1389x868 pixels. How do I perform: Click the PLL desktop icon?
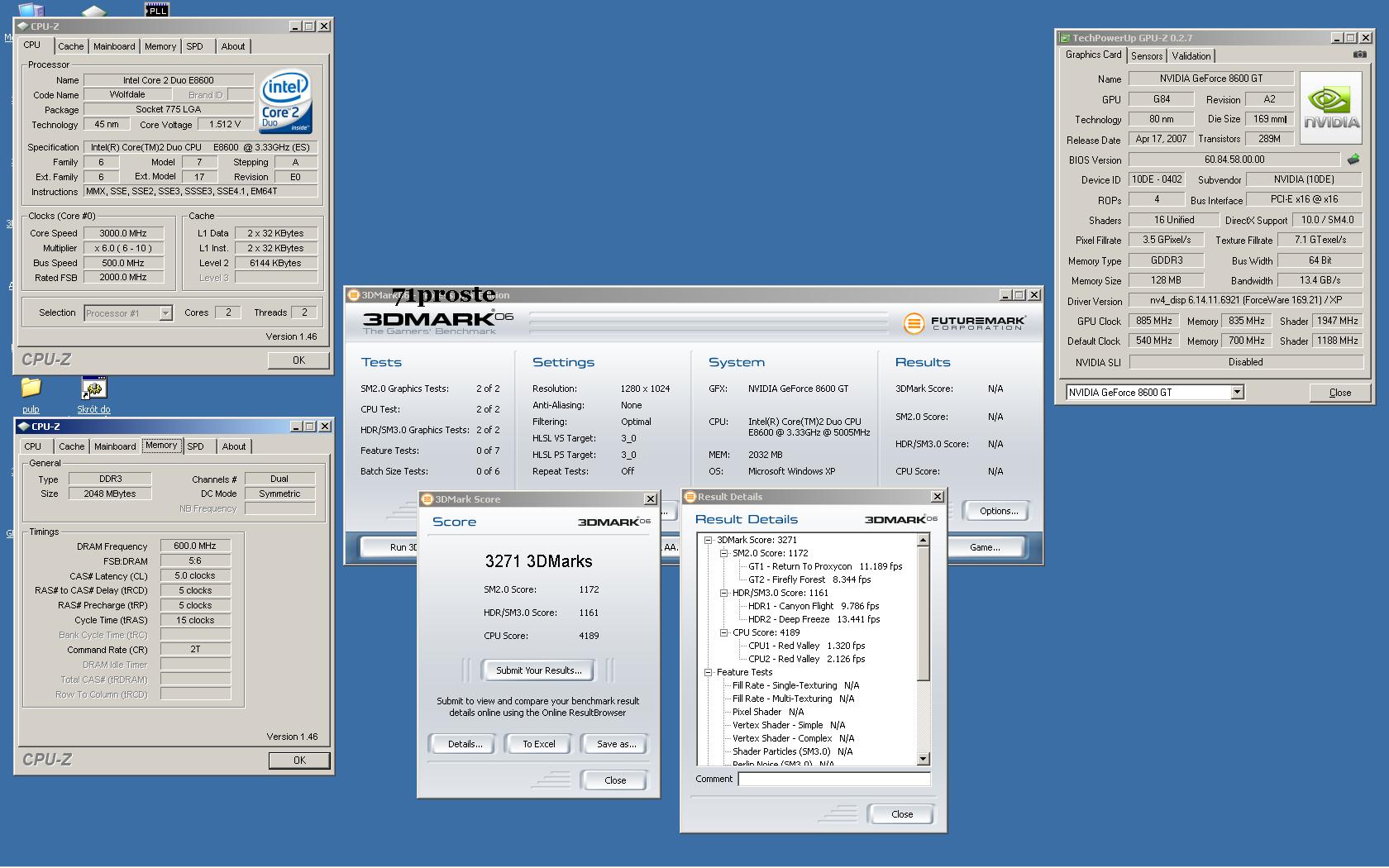pyautogui.click(x=156, y=9)
